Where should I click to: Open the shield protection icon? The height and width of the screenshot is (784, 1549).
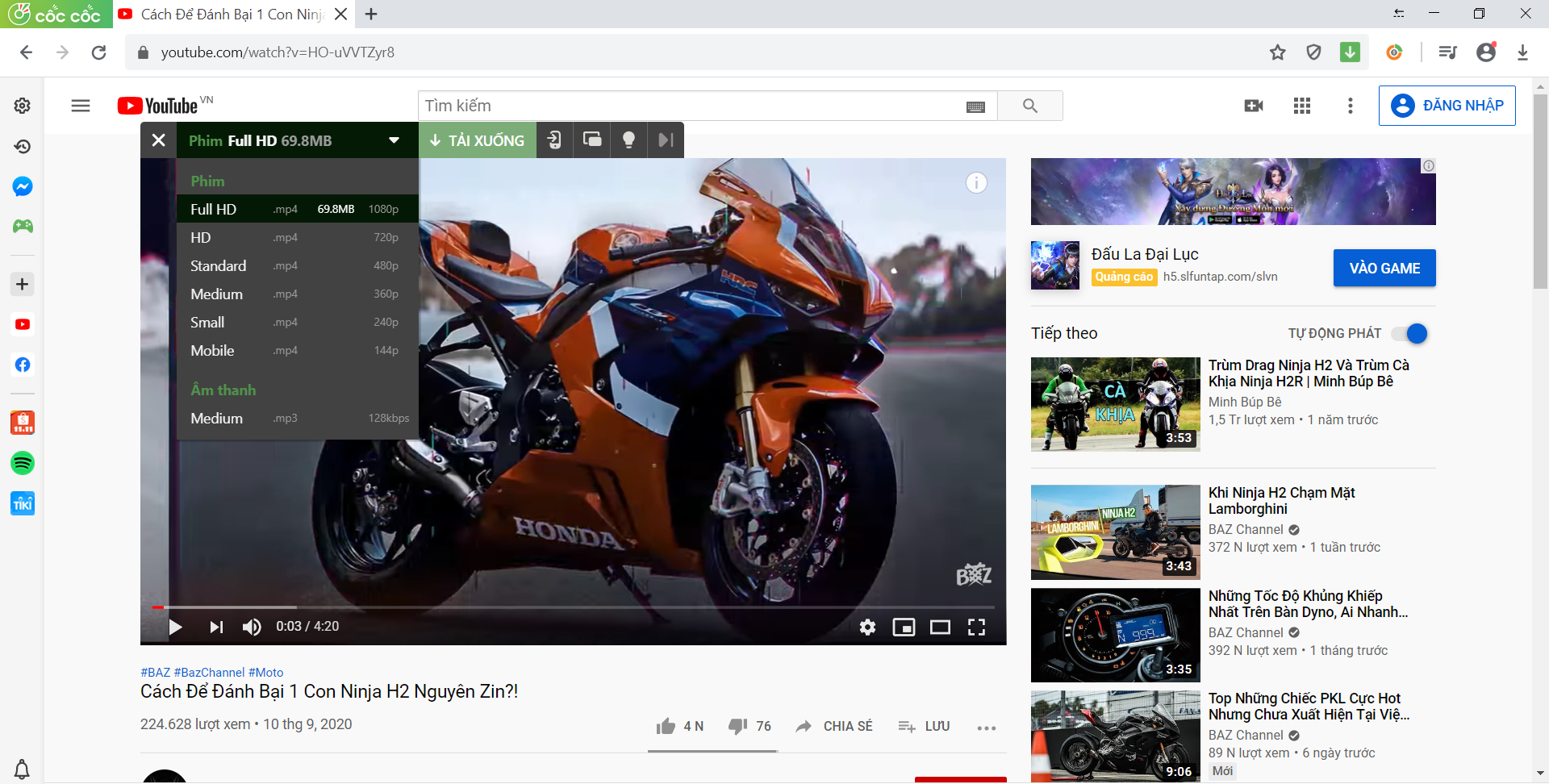[x=1313, y=52]
